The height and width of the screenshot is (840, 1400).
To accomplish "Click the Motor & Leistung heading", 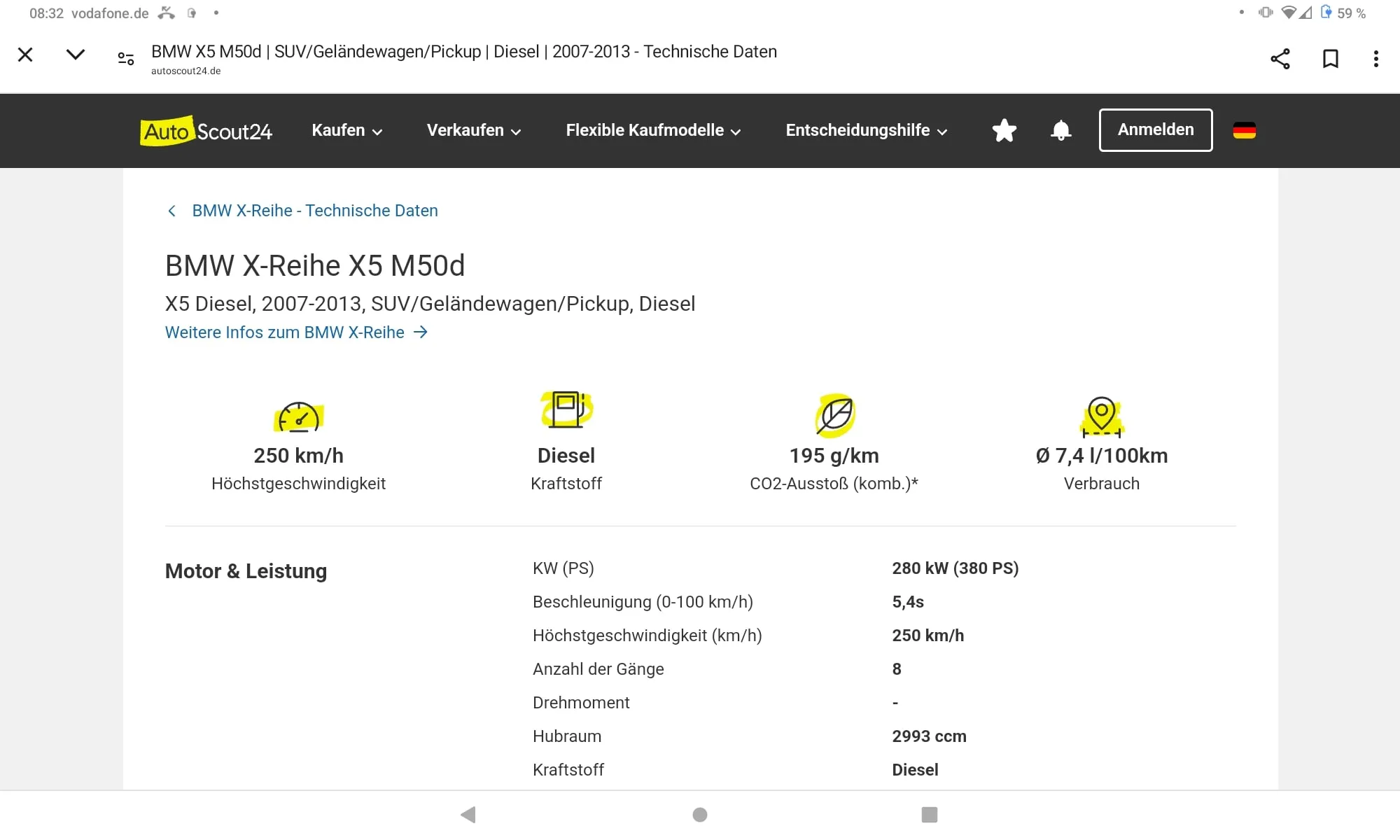I will pyautogui.click(x=246, y=571).
